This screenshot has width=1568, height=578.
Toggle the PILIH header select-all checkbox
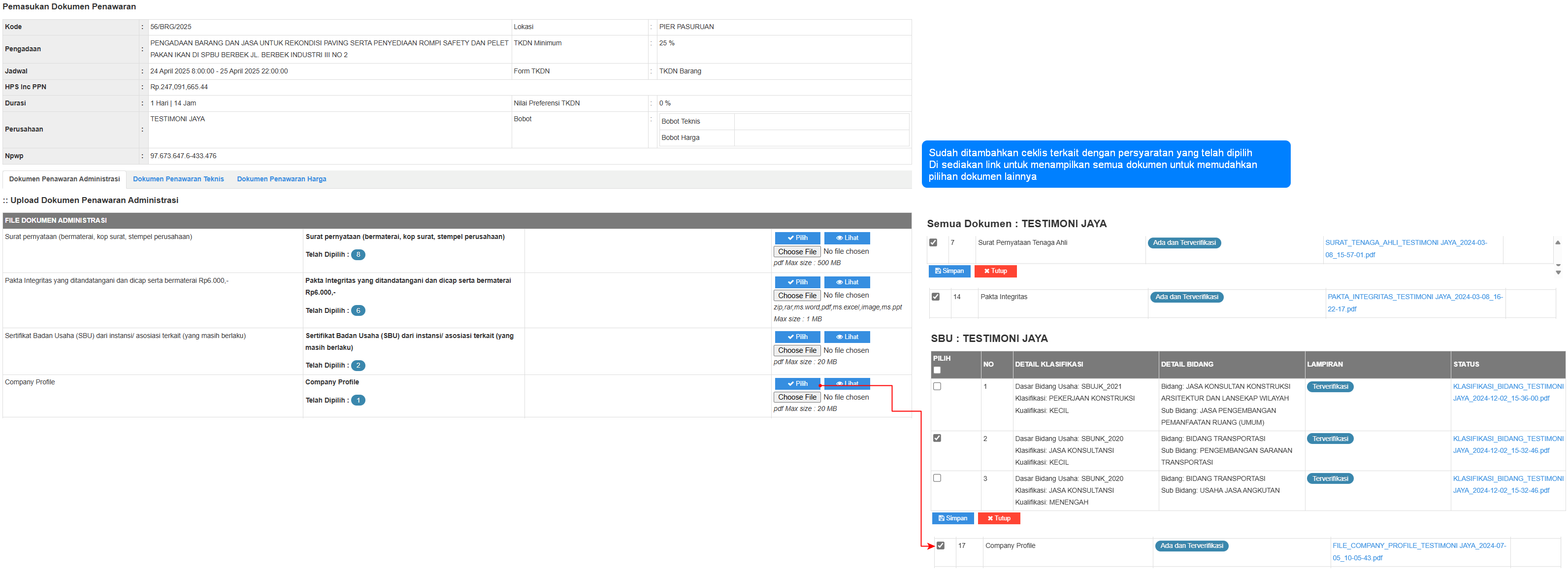coord(937,371)
